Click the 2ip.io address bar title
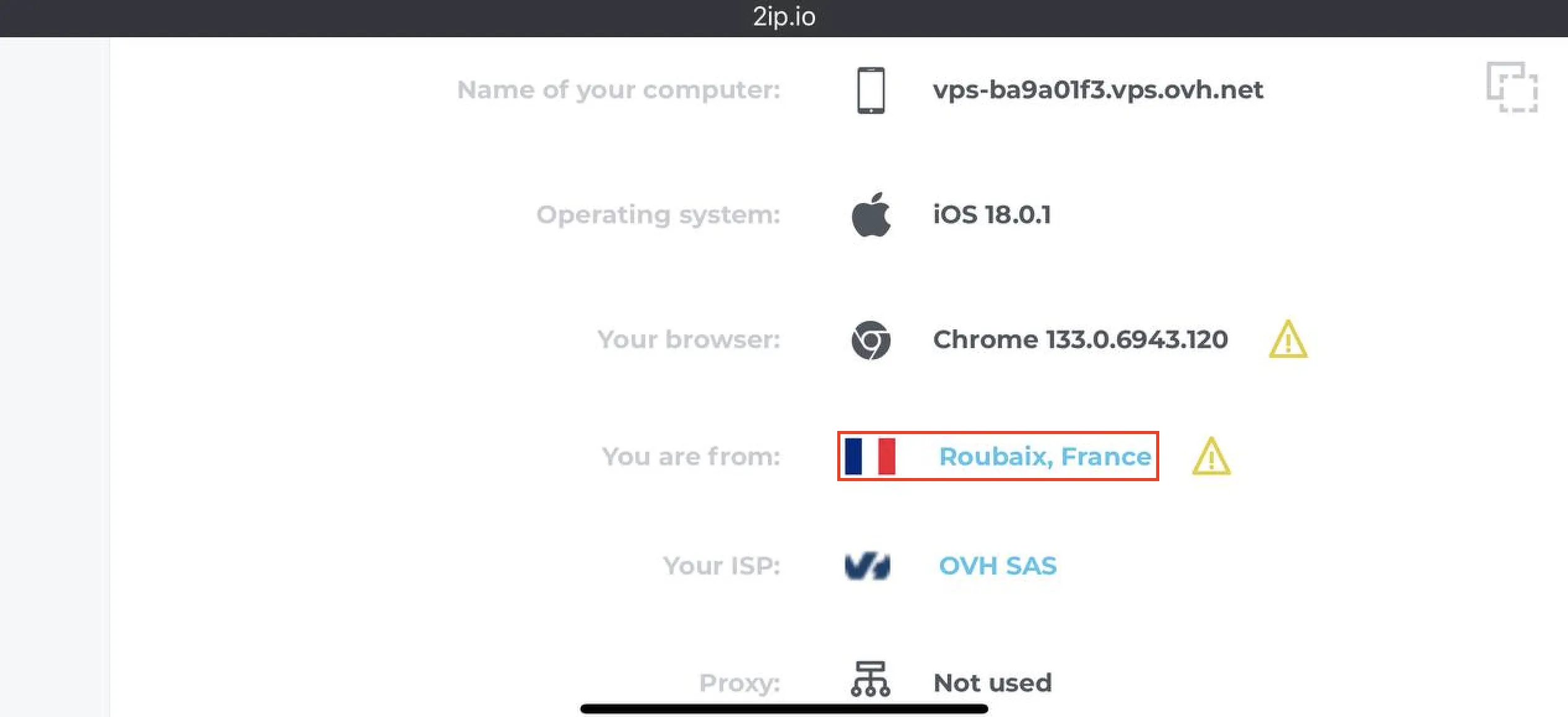 (784, 17)
